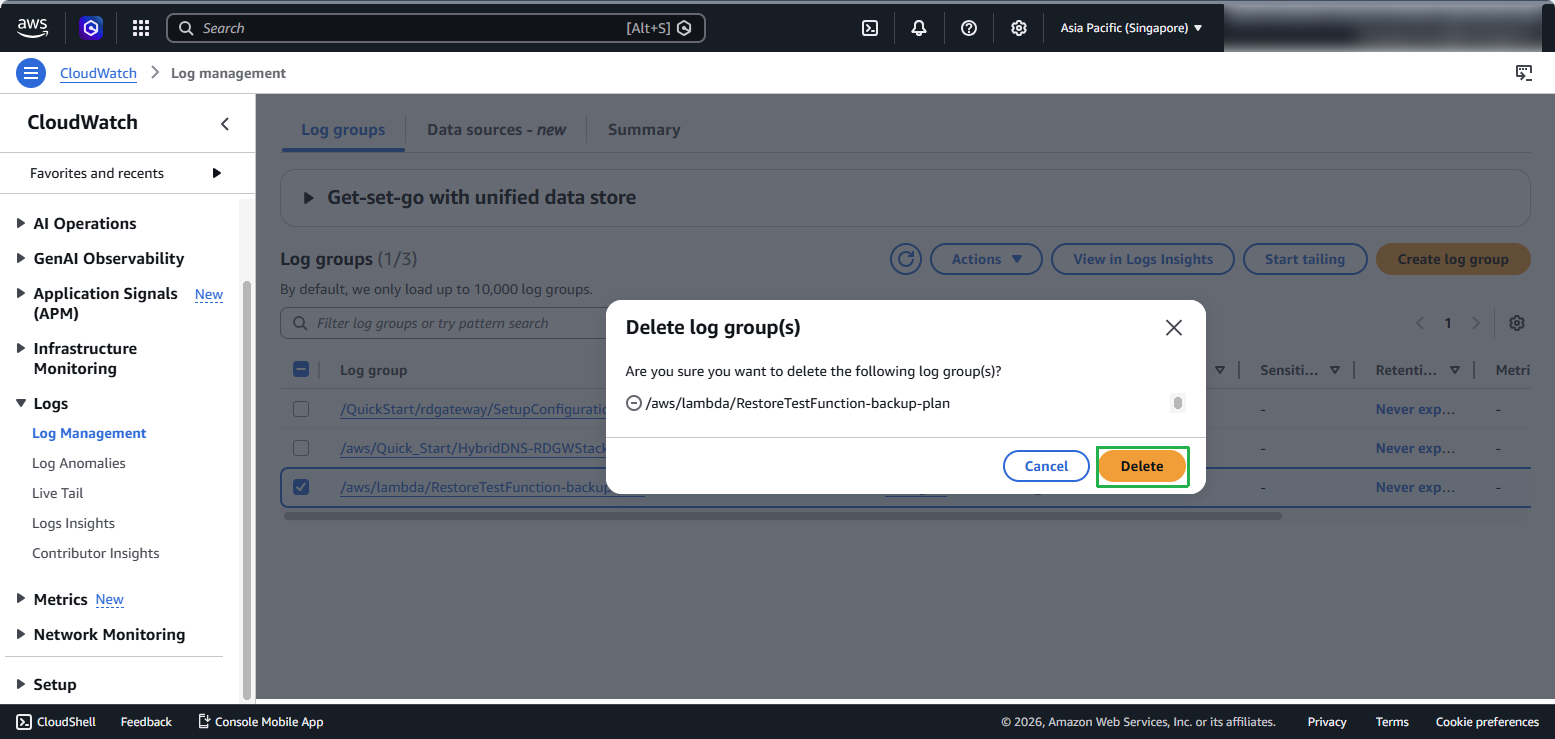Launch CloudShell from the top bar icon
1555x739 pixels.
point(870,28)
